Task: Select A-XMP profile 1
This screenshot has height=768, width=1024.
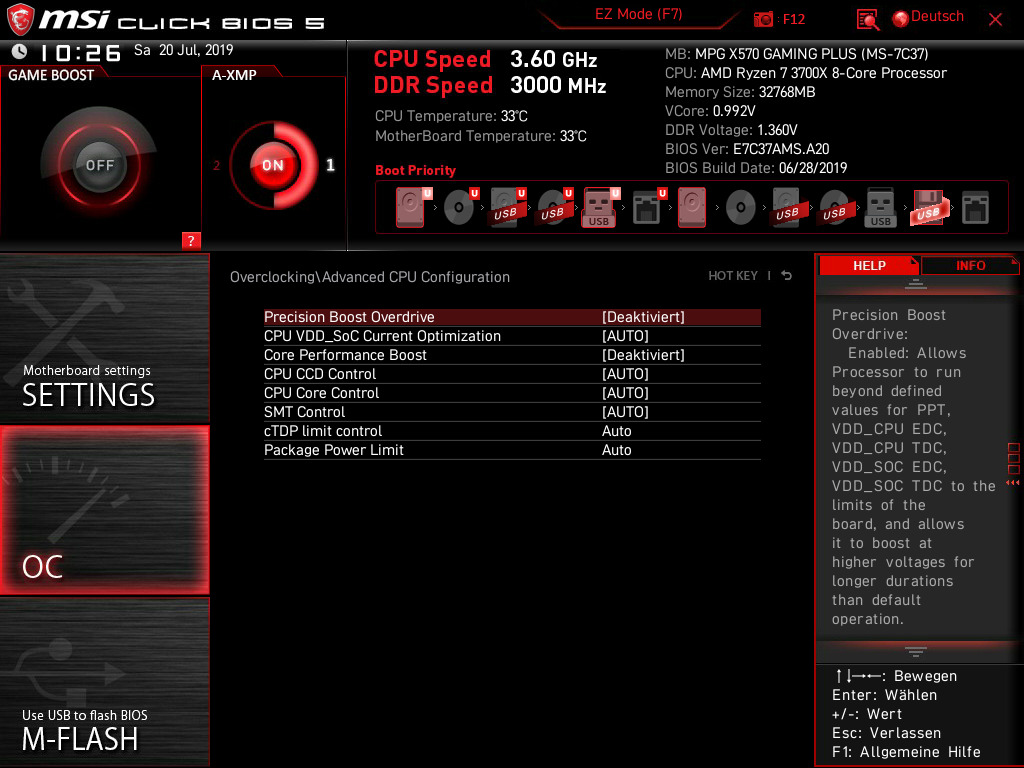Action: (330, 165)
